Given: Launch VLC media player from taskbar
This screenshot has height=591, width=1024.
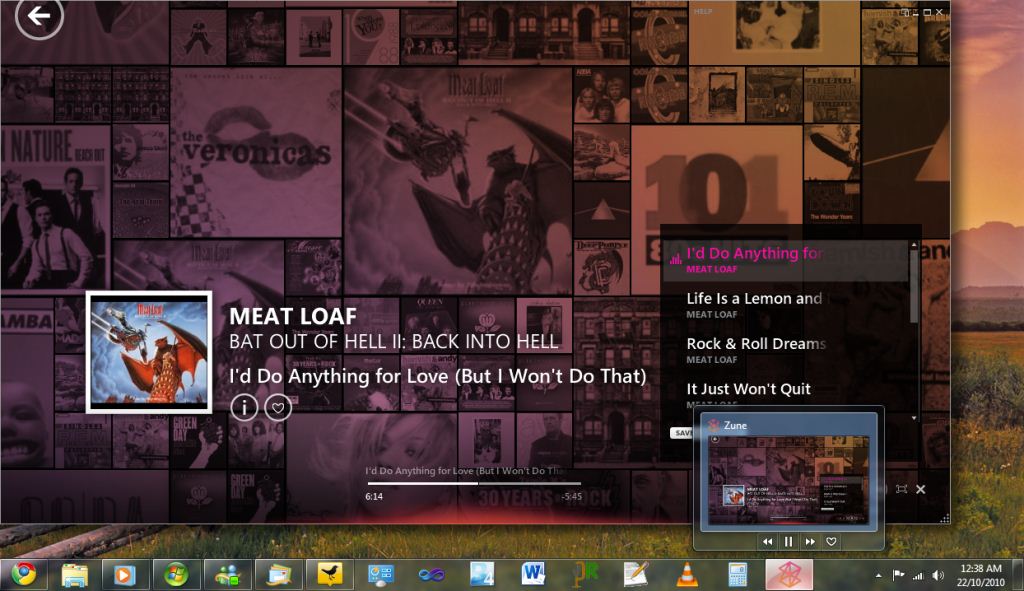Looking at the screenshot, I should click(x=686, y=575).
